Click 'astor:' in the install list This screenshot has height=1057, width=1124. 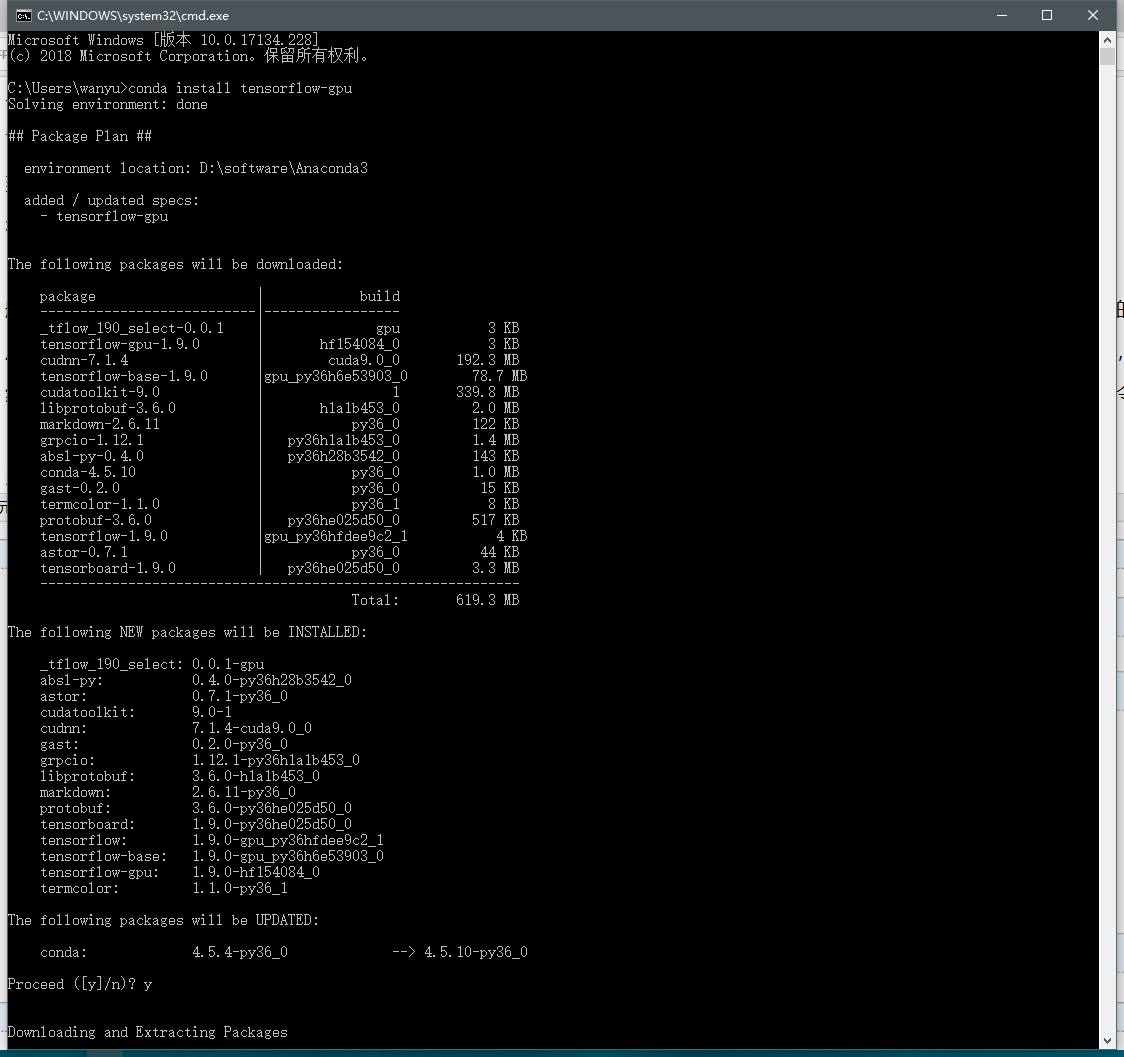tap(64, 697)
